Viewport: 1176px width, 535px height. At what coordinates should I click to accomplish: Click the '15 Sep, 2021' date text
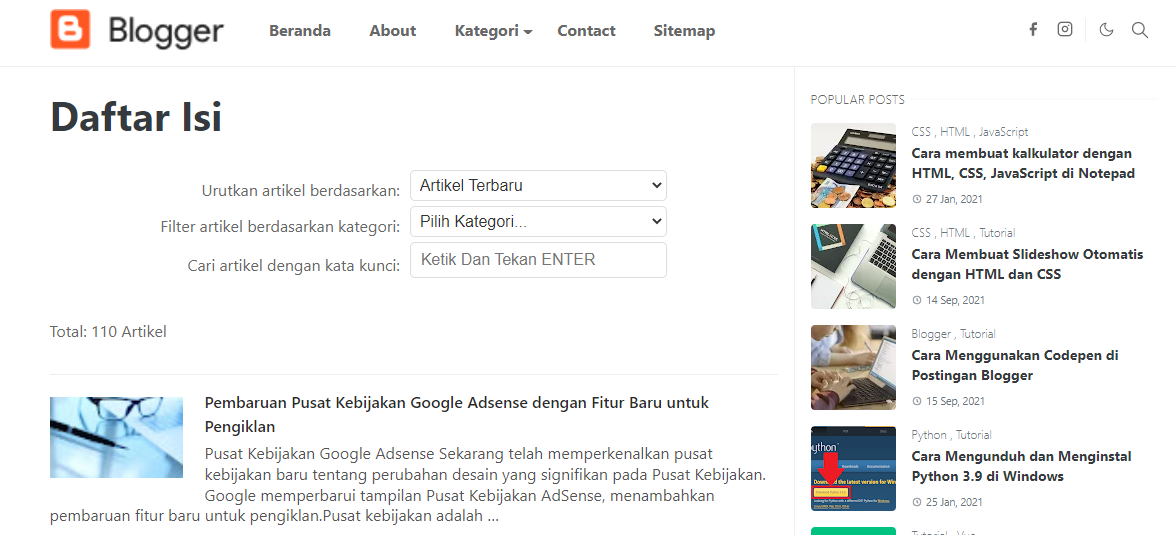click(x=955, y=401)
